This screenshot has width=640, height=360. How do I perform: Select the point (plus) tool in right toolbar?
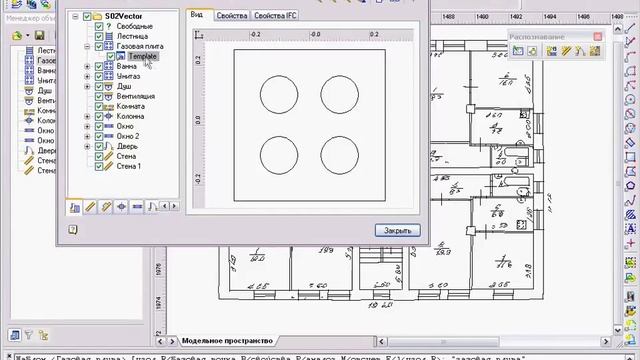pos(630,243)
